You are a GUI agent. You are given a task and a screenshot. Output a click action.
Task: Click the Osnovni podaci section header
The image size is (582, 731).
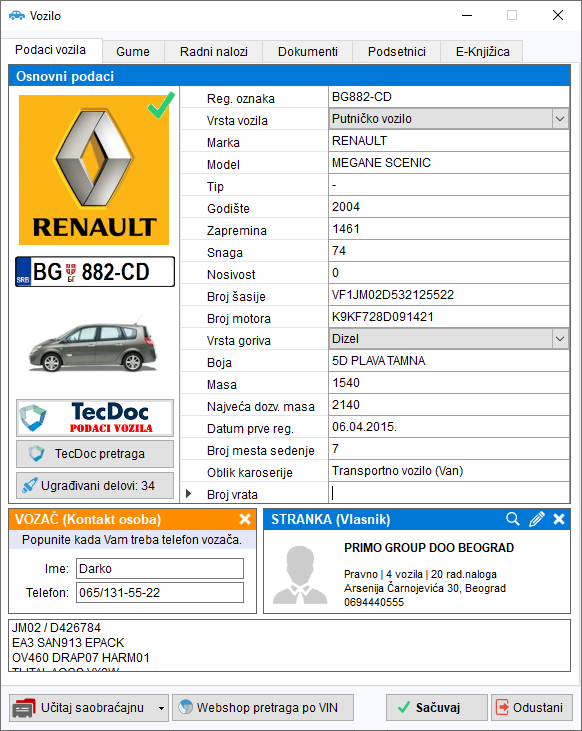[x=289, y=76]
